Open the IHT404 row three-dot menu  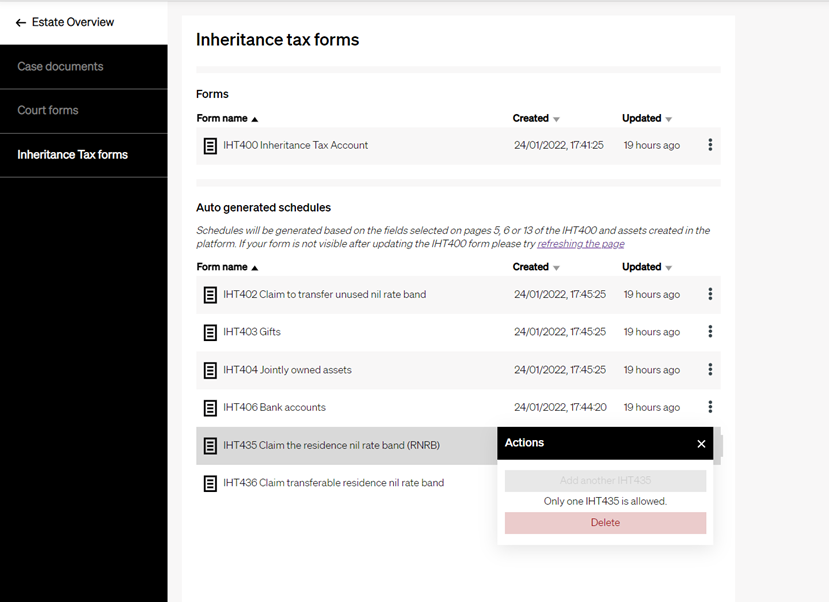coord(710,370)
